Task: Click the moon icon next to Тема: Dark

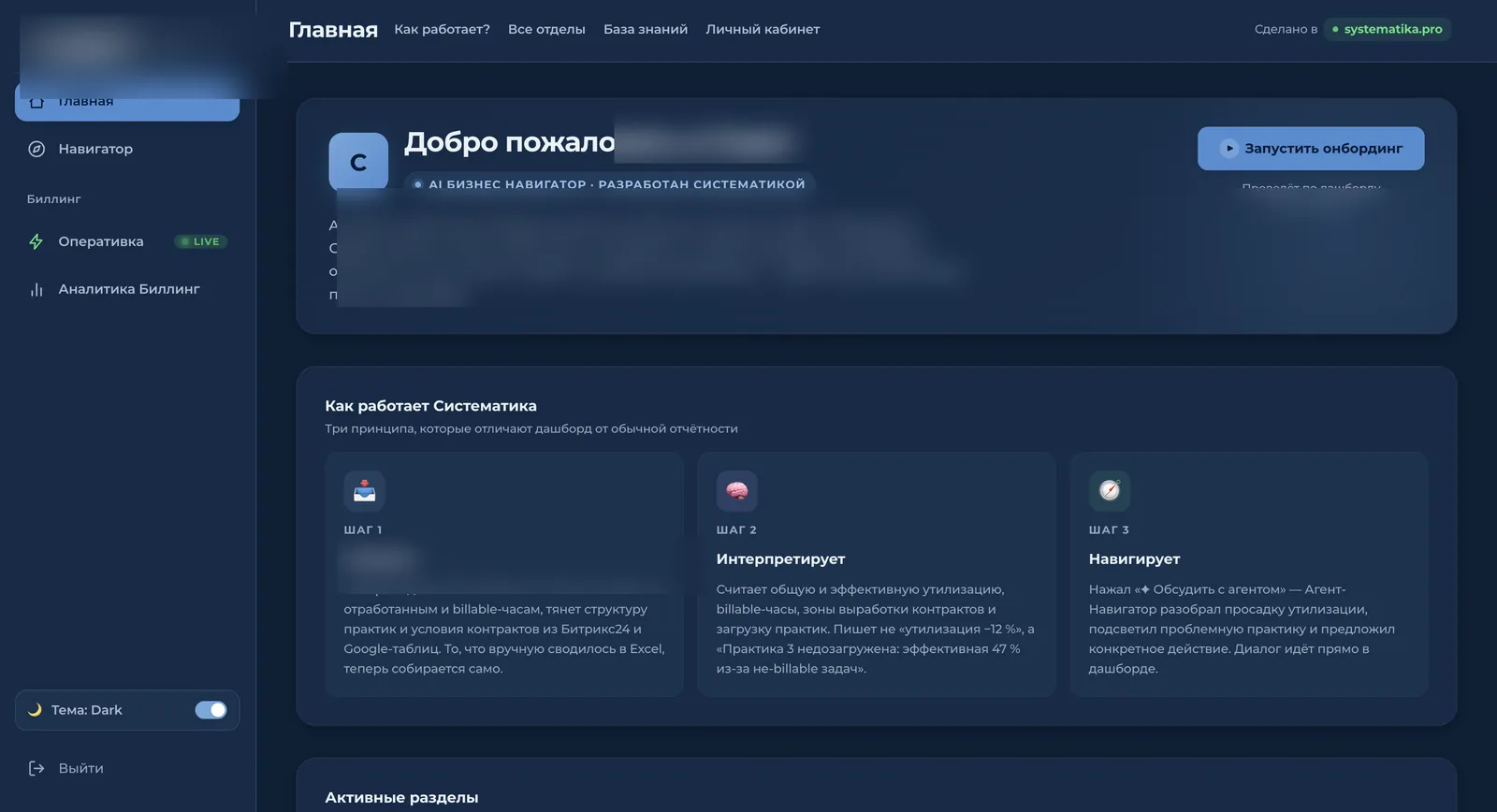Action: tap(35, 710)
